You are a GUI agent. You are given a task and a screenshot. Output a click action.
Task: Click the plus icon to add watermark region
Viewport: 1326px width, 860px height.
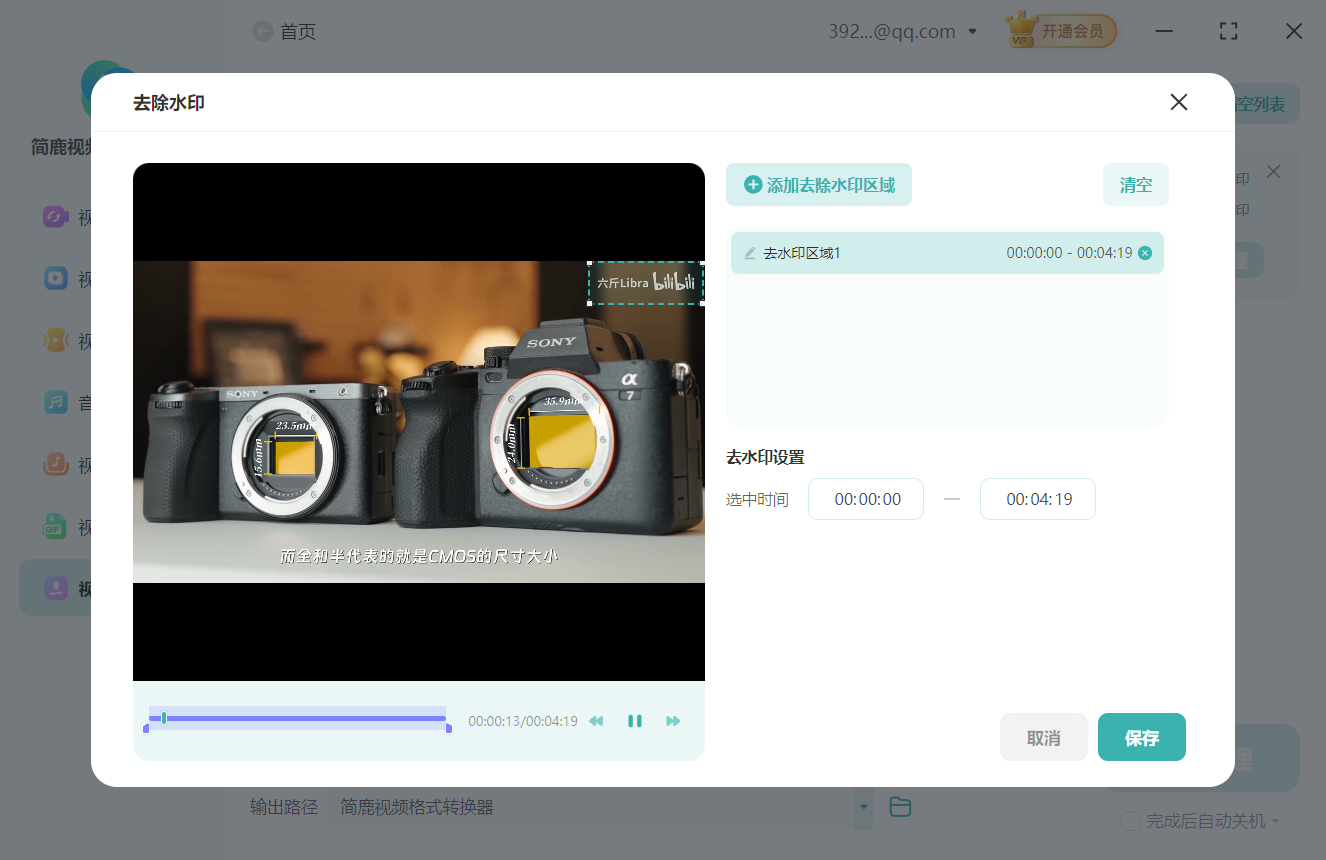pos(753,185)
